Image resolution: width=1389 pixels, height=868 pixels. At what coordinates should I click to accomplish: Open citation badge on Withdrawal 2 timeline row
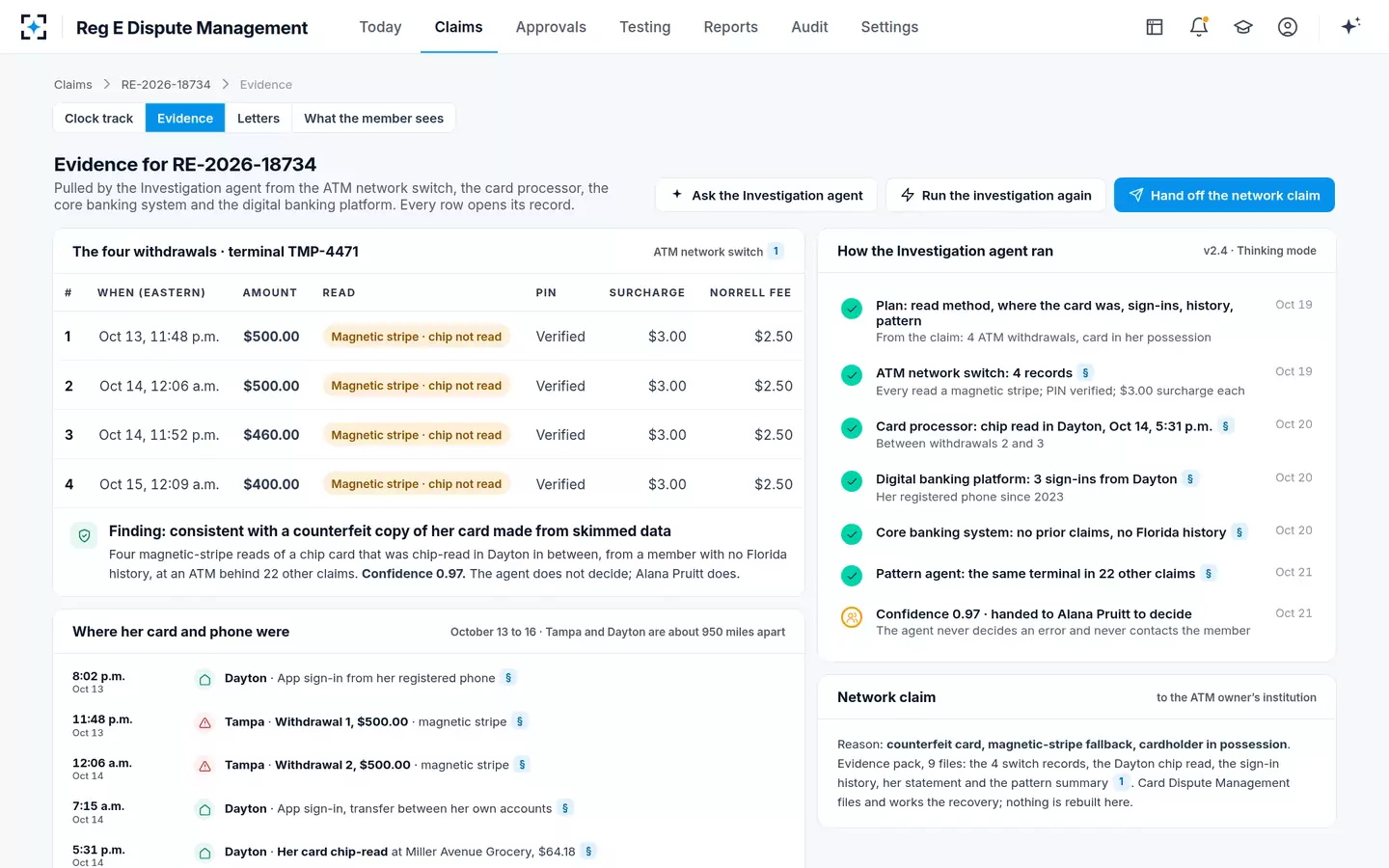pyautogui.click(x=522, y=765)
